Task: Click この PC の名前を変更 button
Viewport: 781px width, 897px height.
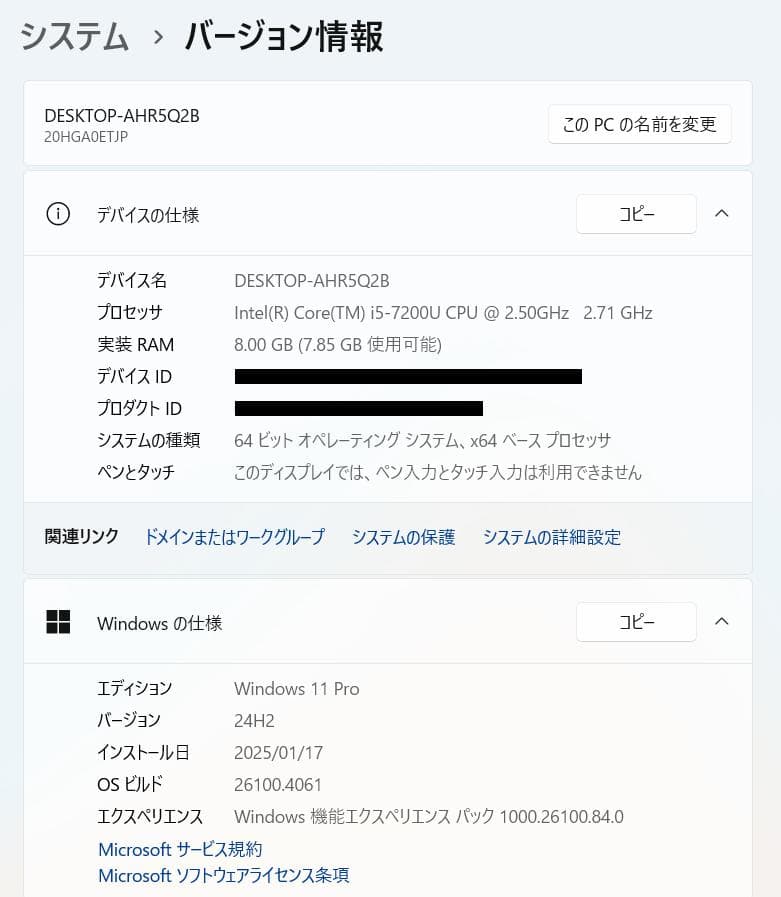Action: 640,124
